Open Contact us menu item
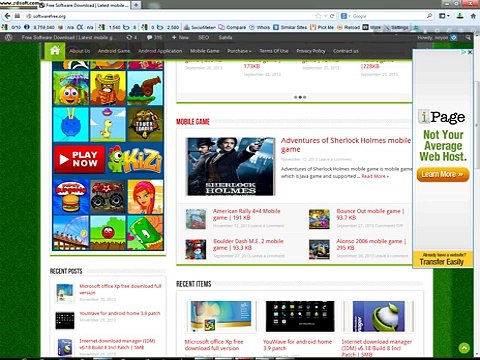 (x=346, y=51)
